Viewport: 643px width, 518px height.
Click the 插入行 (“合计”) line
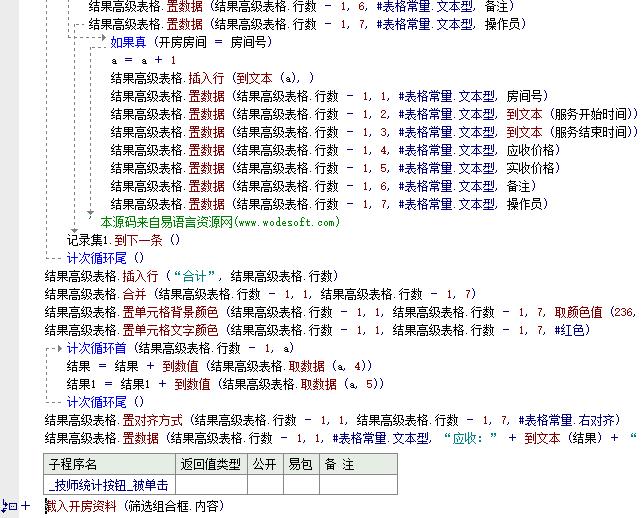tap(192, 276)
